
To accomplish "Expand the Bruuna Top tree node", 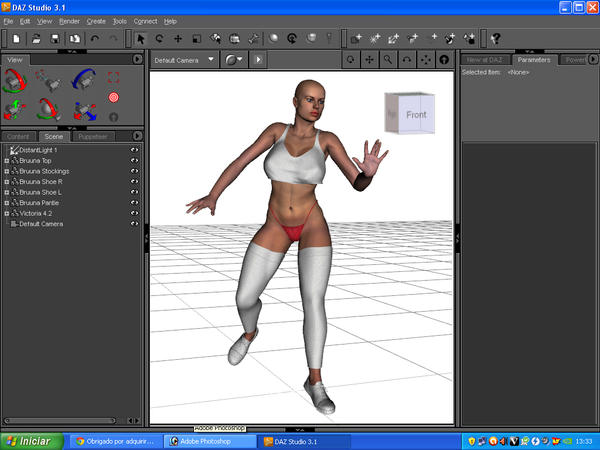I will click(7, 161).
